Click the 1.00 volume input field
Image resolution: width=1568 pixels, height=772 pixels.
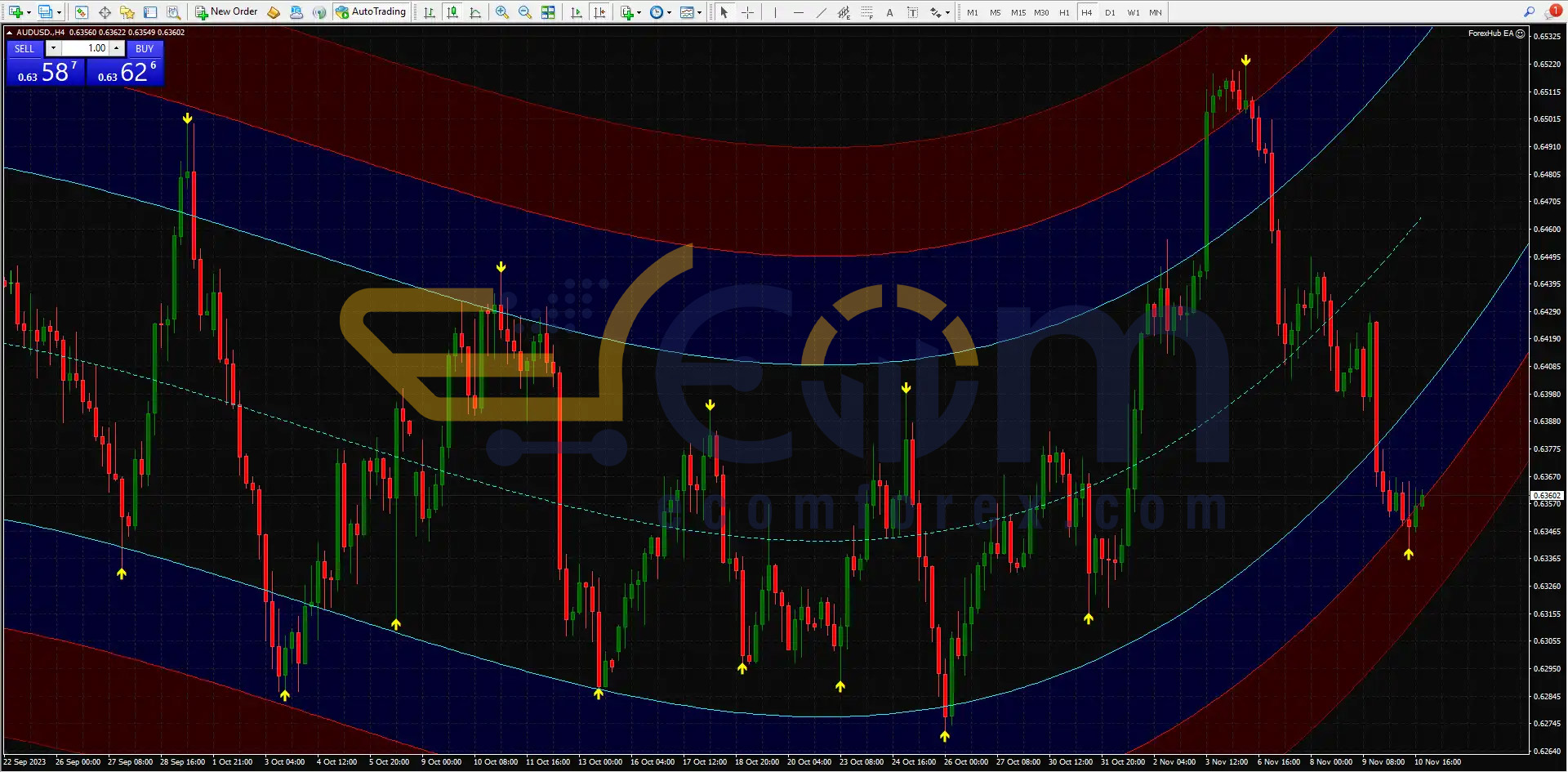click(85, 48)
